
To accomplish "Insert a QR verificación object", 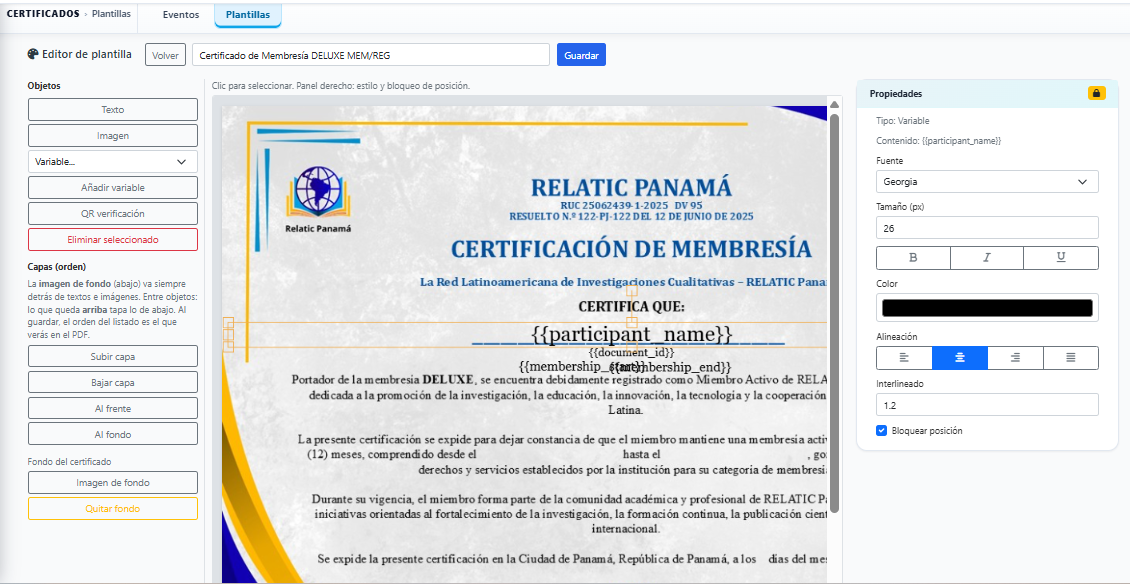I will coord(112,213).
